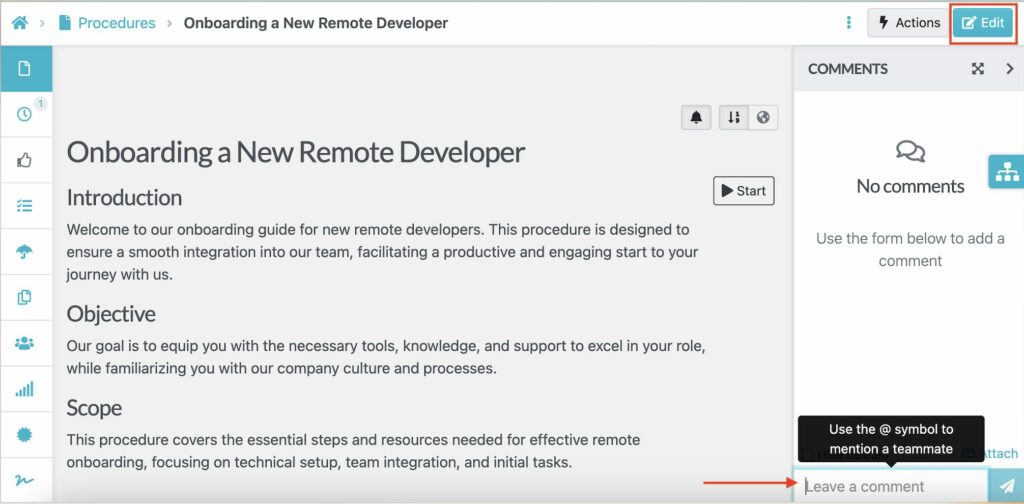Open the checklist tasks sidebar icon
The image size is (1024, 504).
pyautogui.click(x=25, y=205)
